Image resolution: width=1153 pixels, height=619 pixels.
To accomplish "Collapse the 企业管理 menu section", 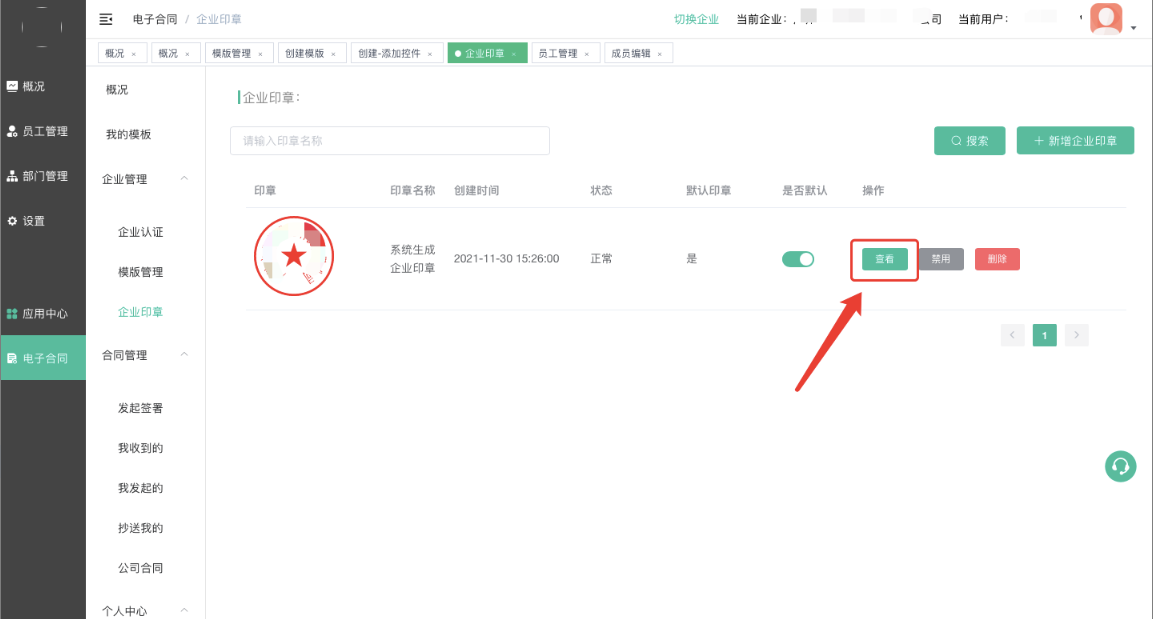I will pyautogui.click(x=184, y=179).
